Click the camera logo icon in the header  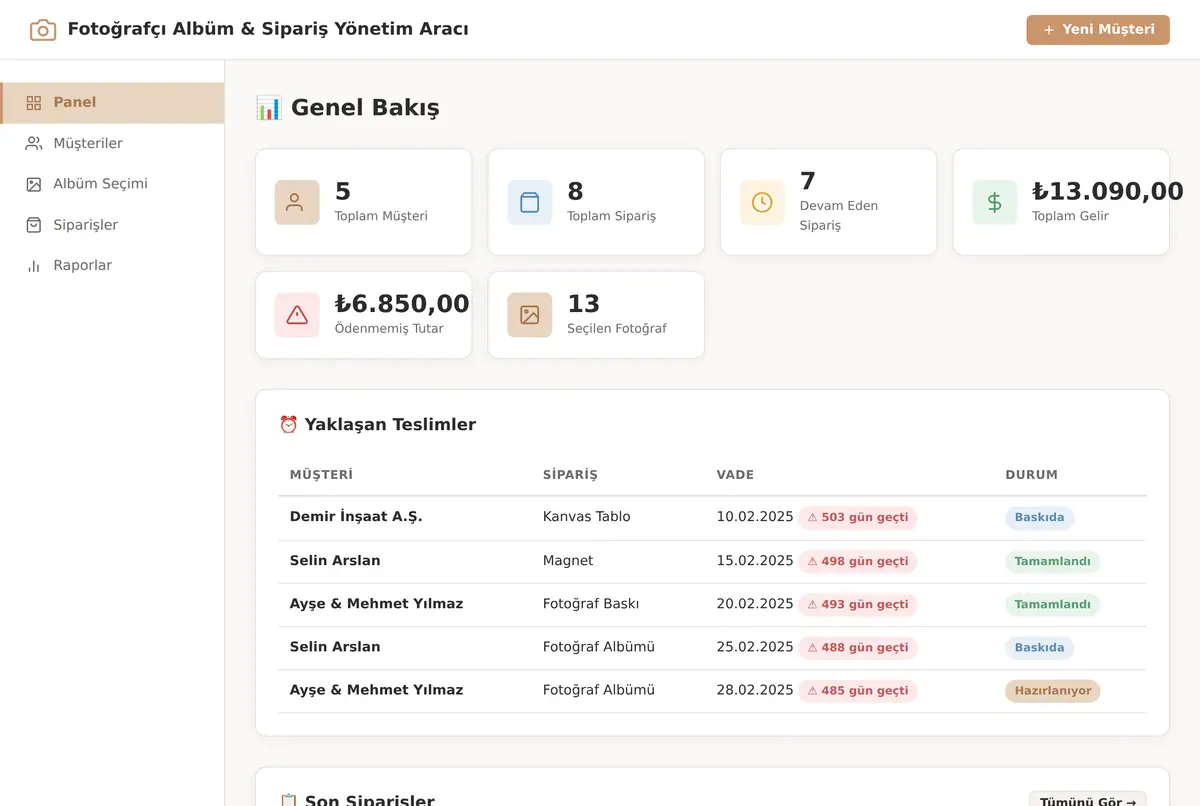pos(43,30)
